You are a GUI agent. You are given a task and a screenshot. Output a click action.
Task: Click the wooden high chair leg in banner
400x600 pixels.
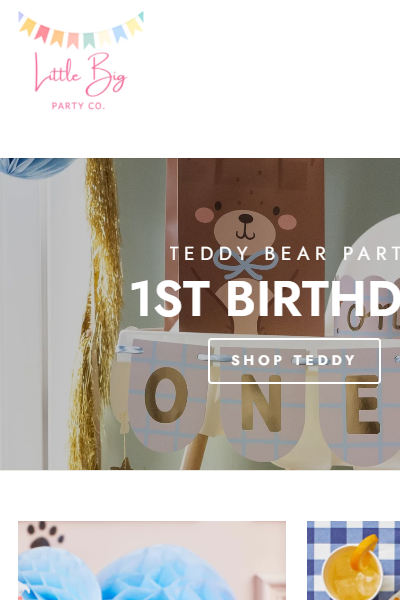(193, 452)
